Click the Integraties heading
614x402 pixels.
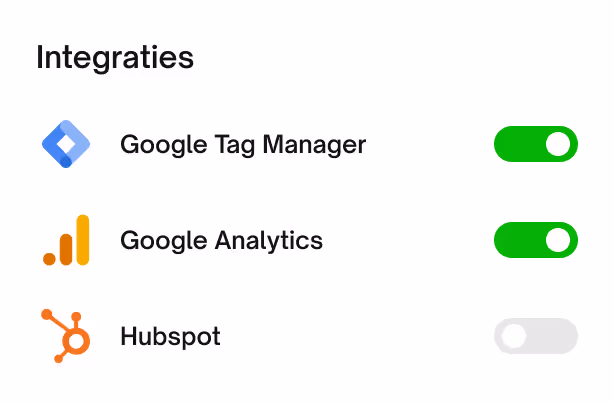click(x=115, y=57)
